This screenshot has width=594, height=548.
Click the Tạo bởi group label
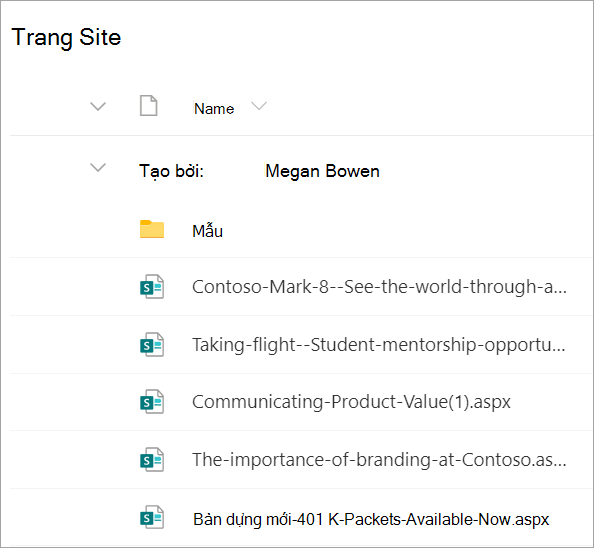[x=171, y=171]
